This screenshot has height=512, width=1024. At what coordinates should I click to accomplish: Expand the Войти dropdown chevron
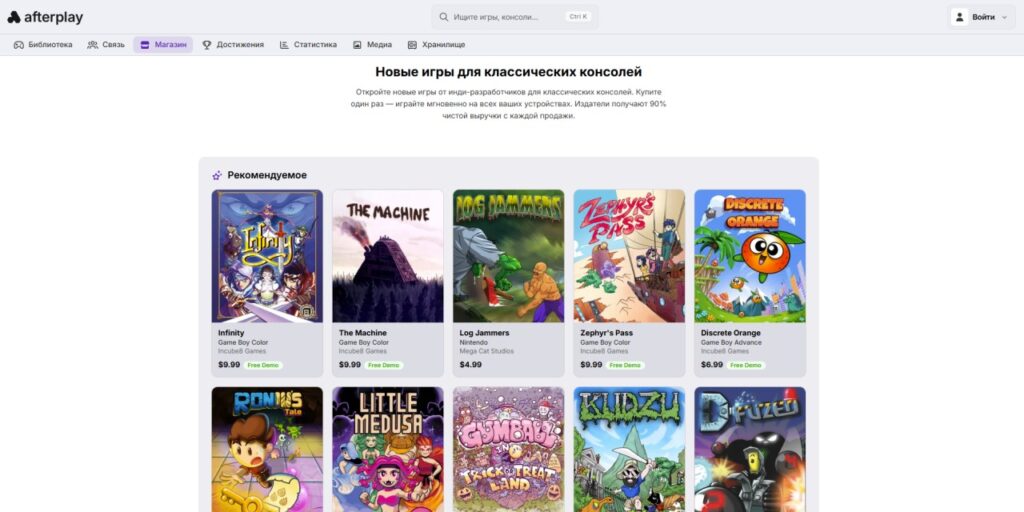tap(1004, 17)
